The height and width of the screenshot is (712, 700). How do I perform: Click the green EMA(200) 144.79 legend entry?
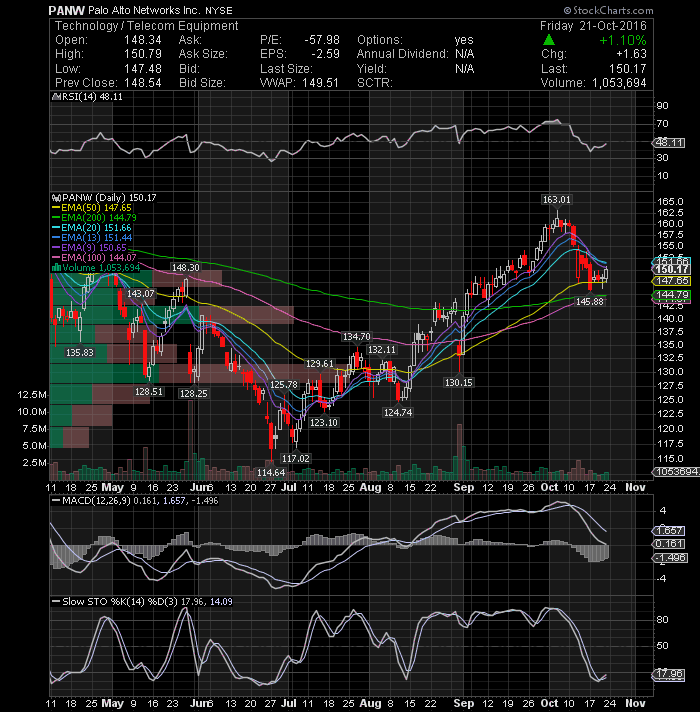tap(94, 218)
